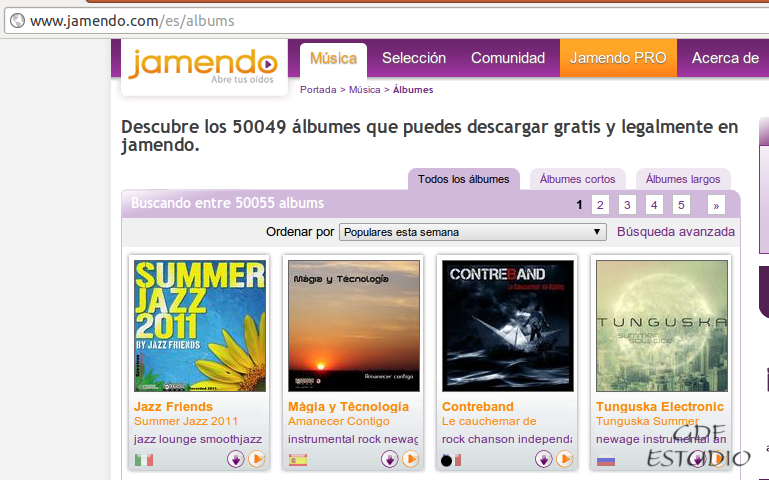Open the Summer Jazz 2011 cover thumbnail
This screenshot has height=480, width=769.
pos(200,326)
